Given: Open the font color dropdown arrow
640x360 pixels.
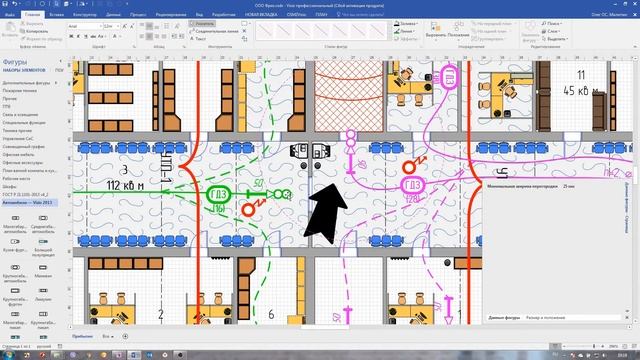Looking at the screenshot, I should [121, 36].
